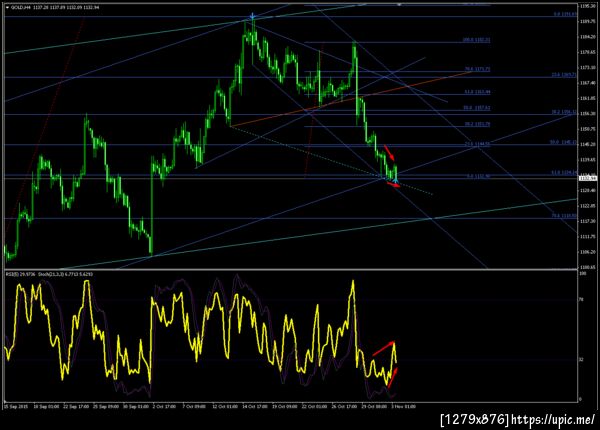600x430 pixels.
Task: Click the 1117.20 price axis label
Action: (x=587, y=222)
